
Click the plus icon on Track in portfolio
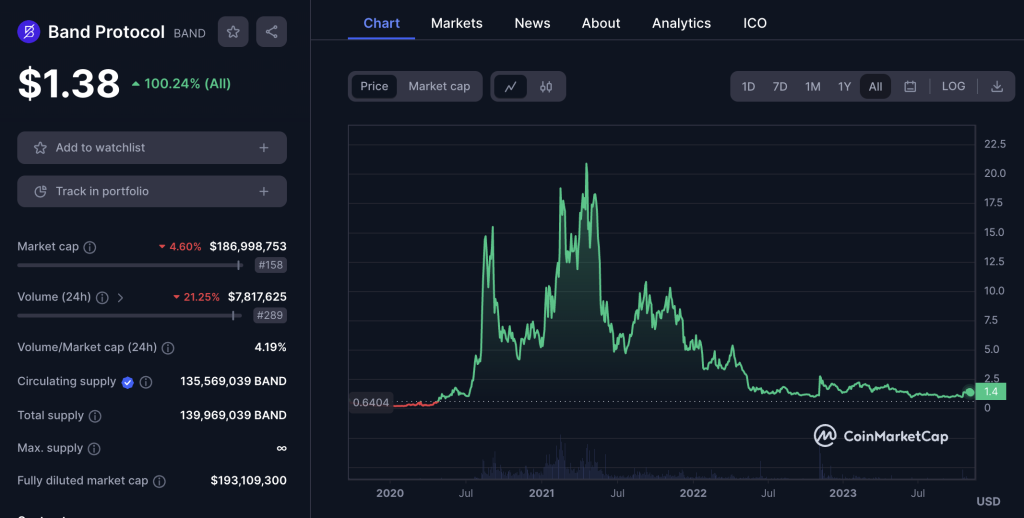(264, 191)
